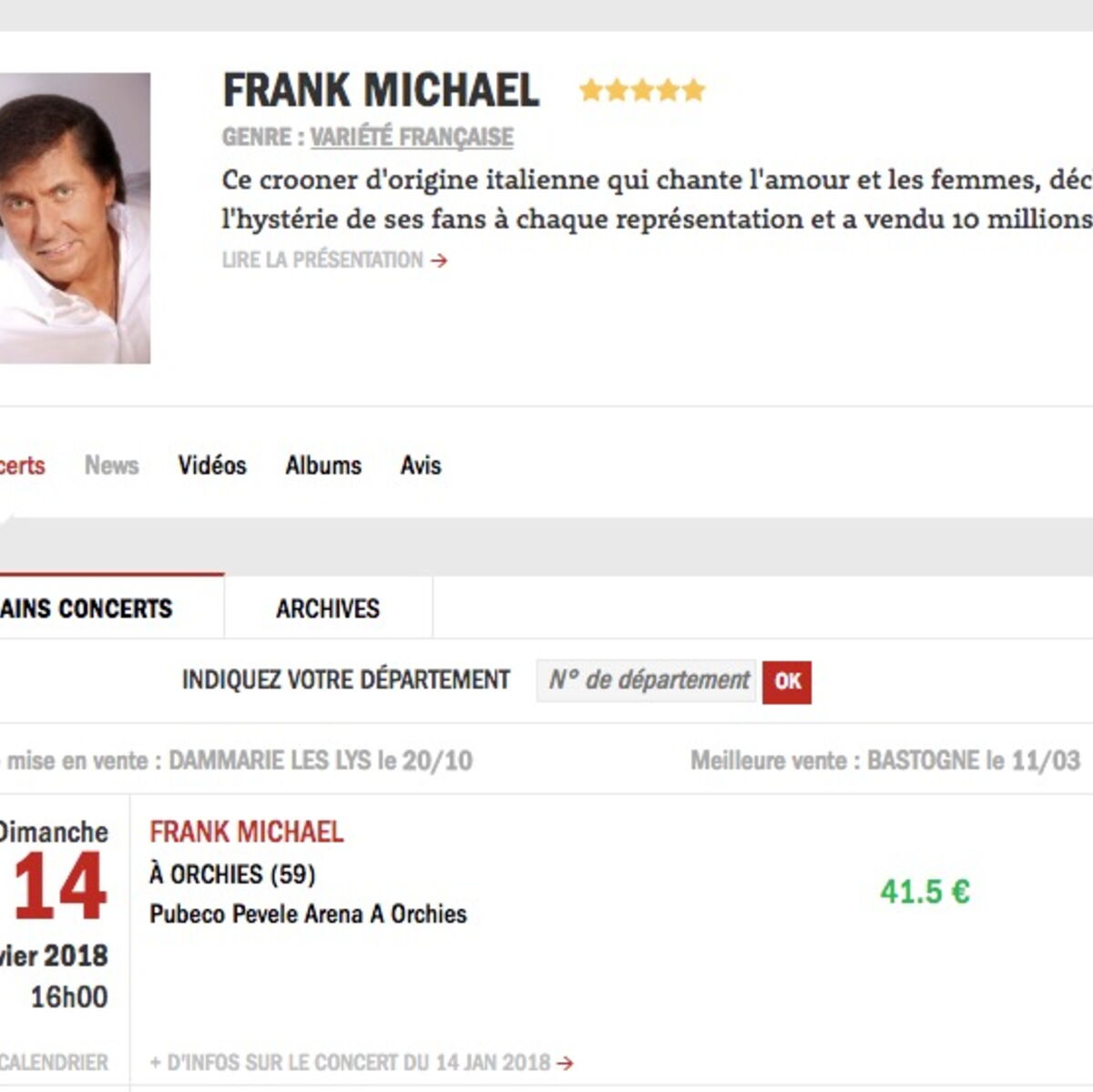Screen dimensions: 1093x1092
Task: Switch to the News tab
Action: [x=111, y=465]
